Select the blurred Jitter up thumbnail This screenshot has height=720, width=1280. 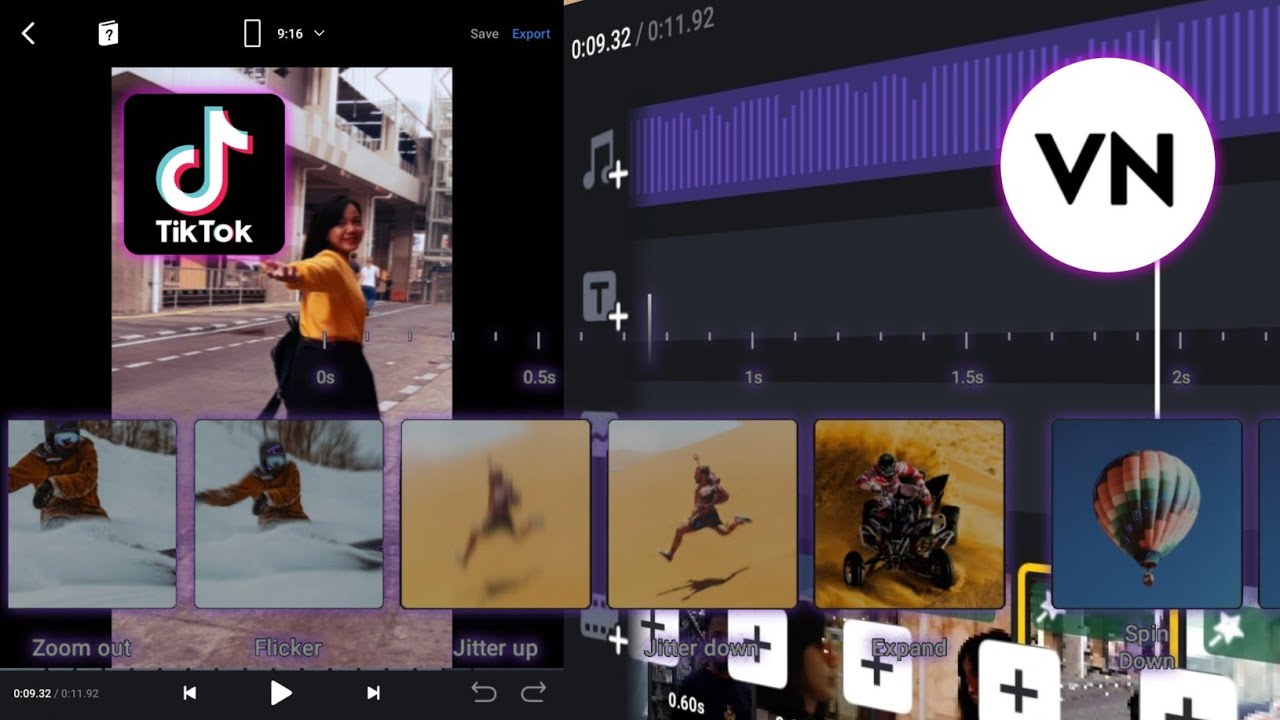pyautogui.click(x=495, y=514)
